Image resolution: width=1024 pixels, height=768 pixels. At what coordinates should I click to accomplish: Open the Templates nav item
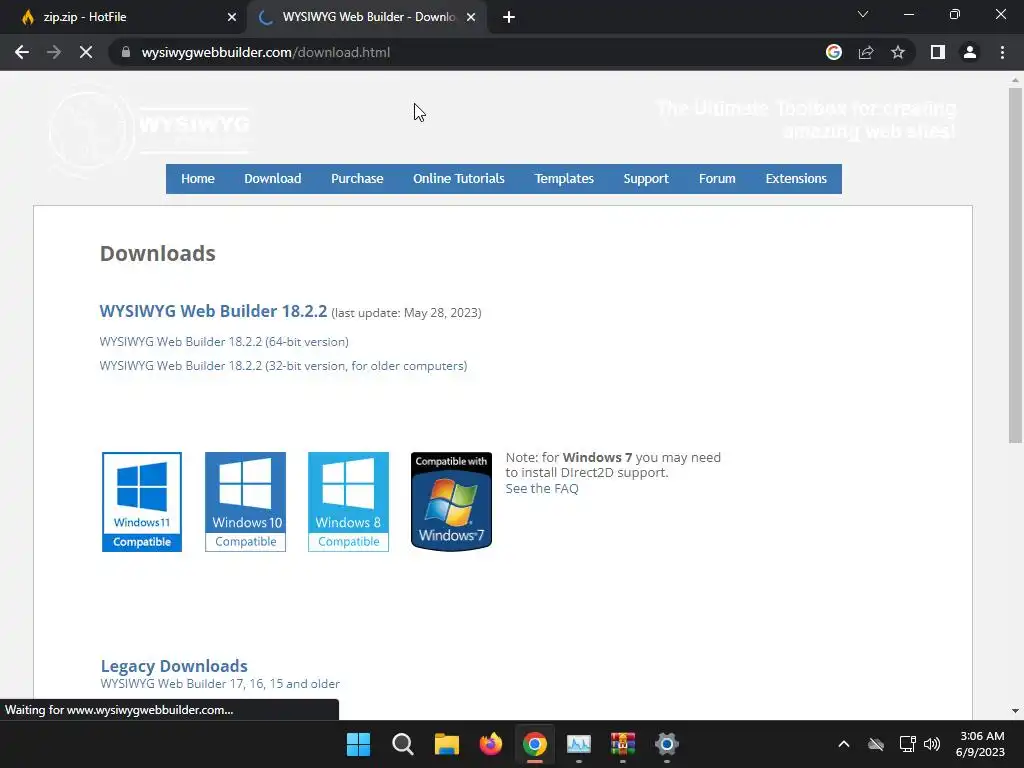click(x=564, y=178)
